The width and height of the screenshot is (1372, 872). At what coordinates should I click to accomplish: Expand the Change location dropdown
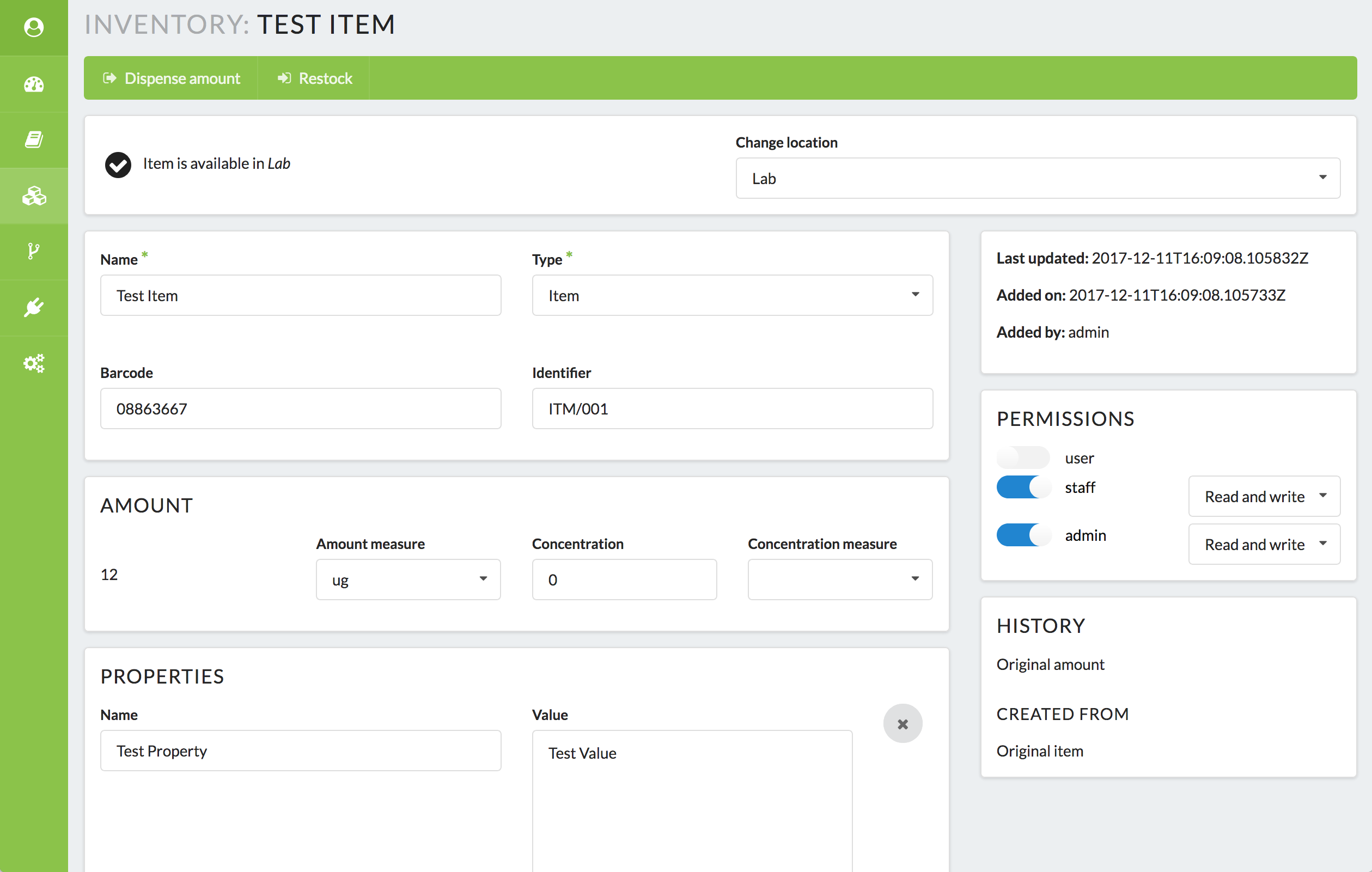1038,179
